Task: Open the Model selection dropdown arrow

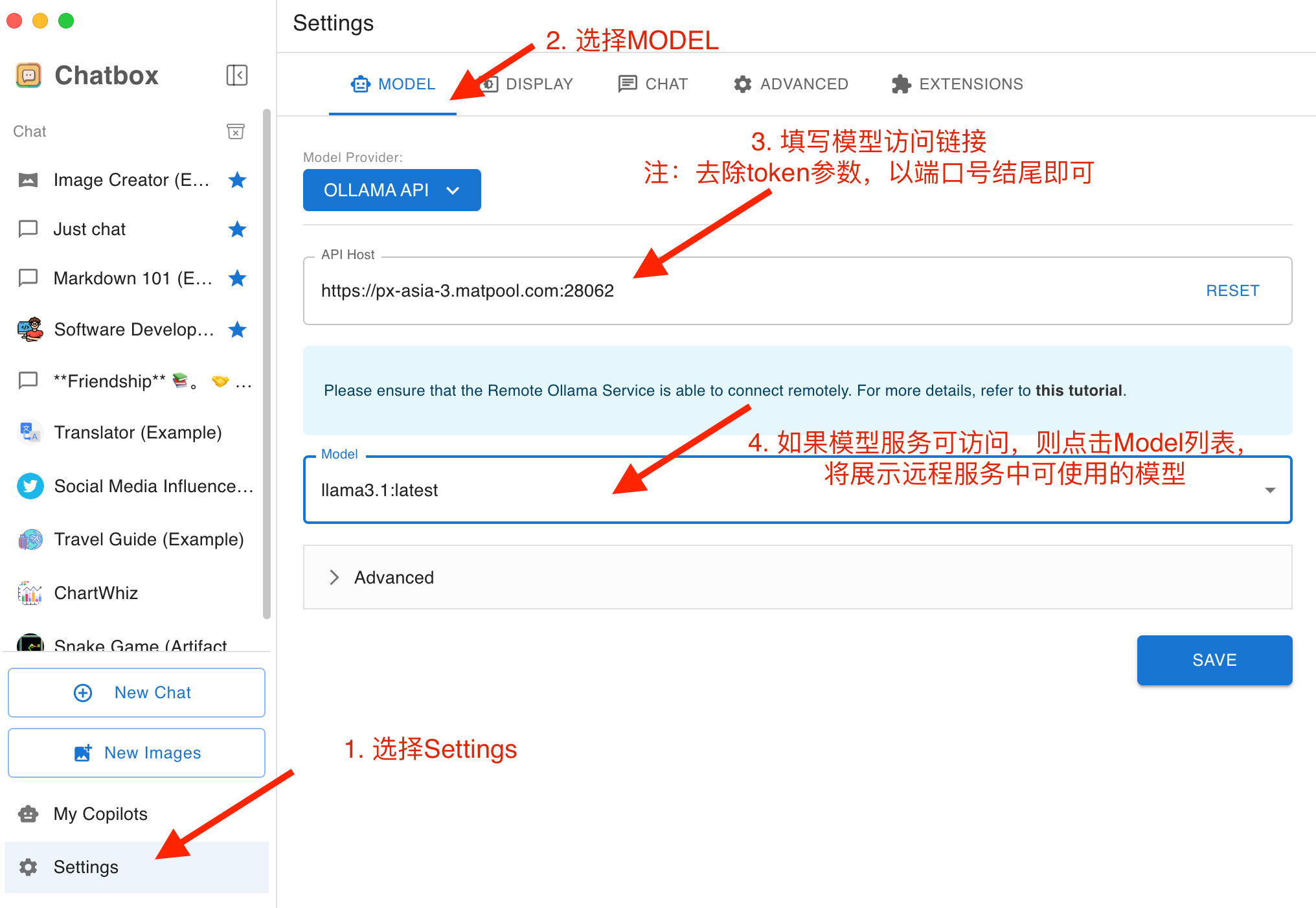Action: pos(1270,490)
